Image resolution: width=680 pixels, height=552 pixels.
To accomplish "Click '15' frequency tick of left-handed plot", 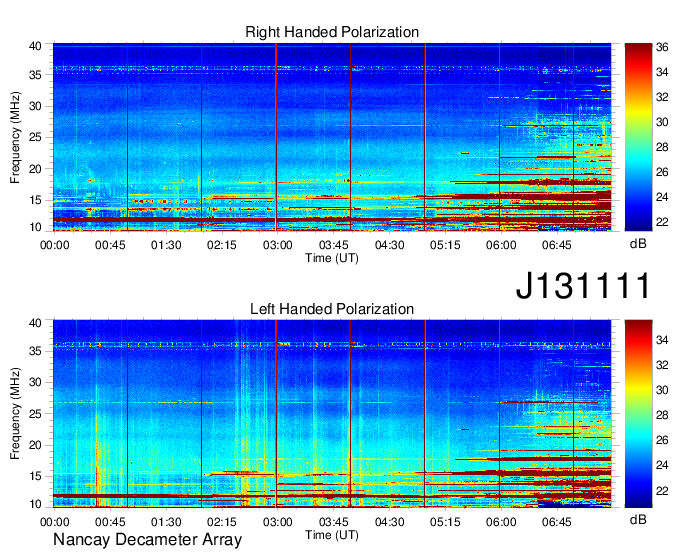I will click(35, 476).
